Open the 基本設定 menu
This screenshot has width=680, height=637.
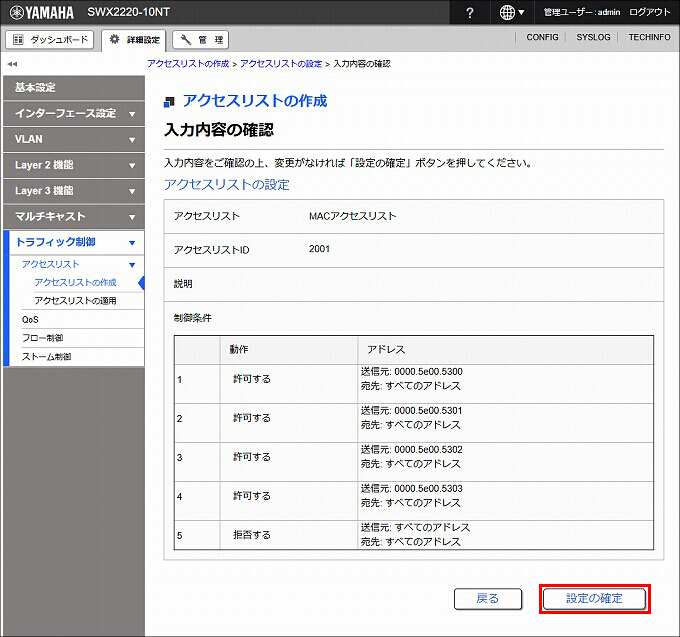coord(74,88)
